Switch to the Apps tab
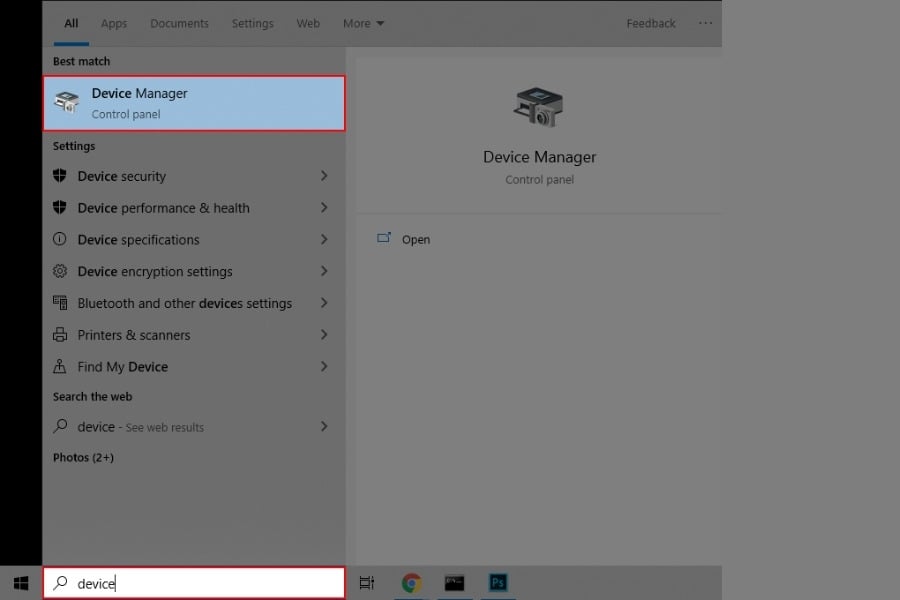The width and height of the screenshot is (900, 600). [x=114, y=23]
